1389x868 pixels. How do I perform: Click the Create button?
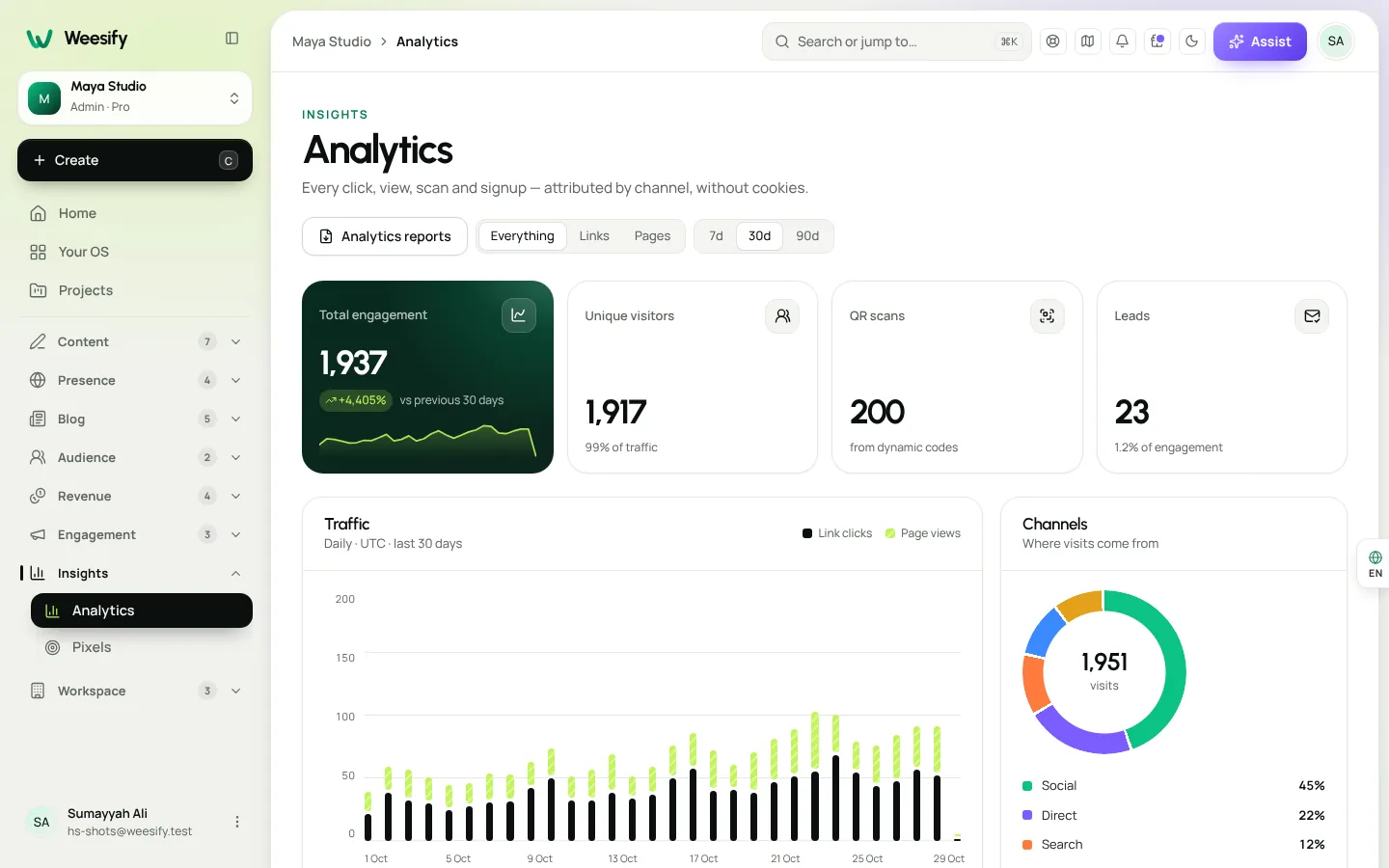[x=135, y=160]
